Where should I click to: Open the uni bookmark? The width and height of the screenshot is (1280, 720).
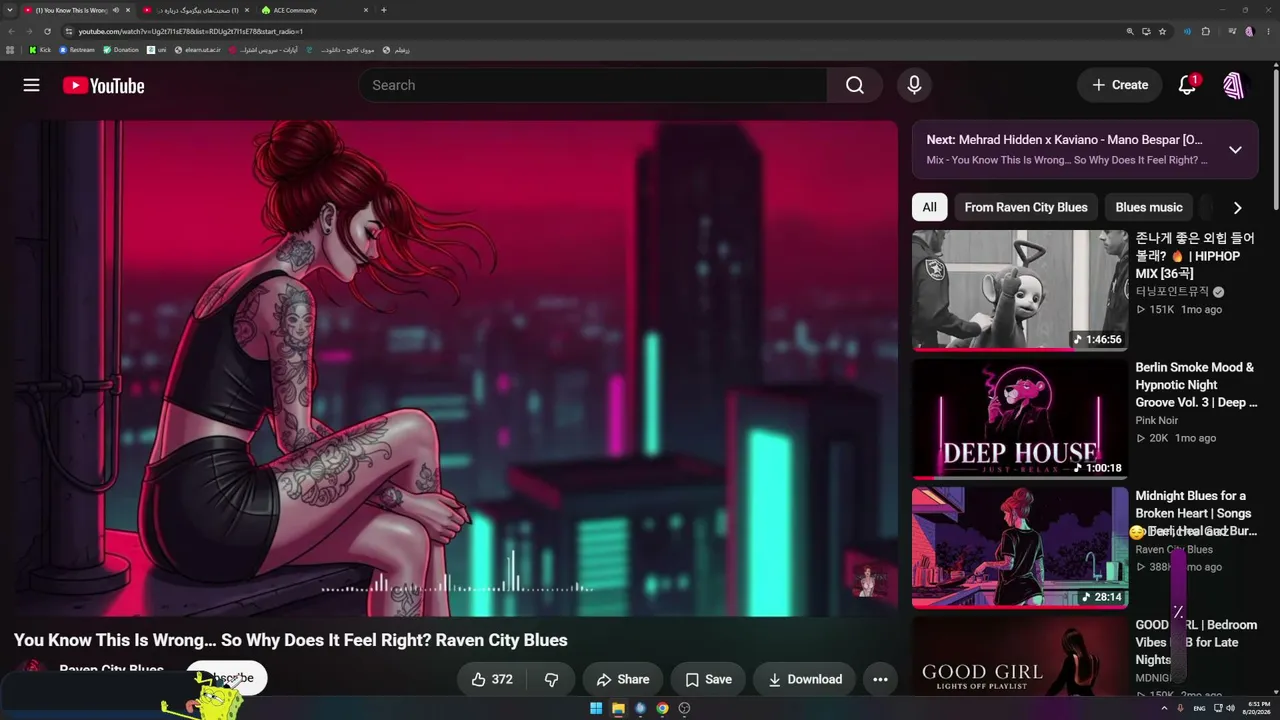point(157,49)
